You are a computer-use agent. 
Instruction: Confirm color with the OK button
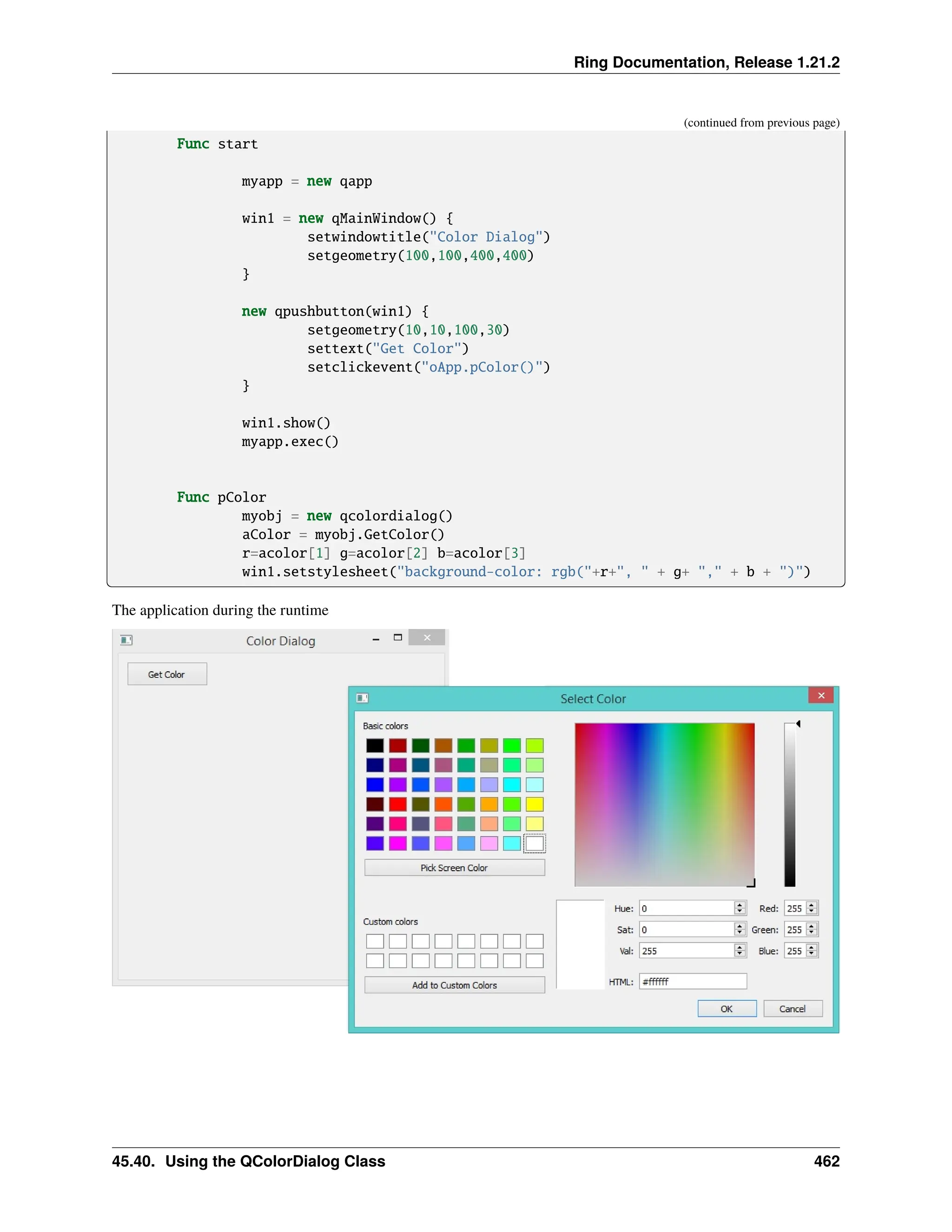pyautogui.click(x=727, y=1009)
